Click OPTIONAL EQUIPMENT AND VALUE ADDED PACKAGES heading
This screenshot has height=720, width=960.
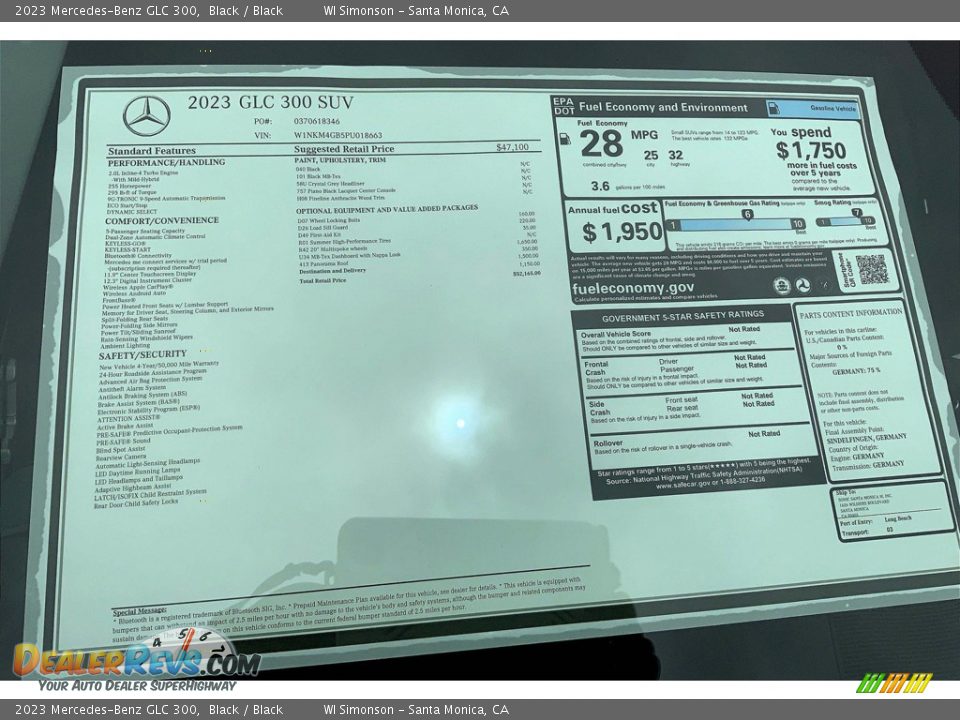(387, 209)
